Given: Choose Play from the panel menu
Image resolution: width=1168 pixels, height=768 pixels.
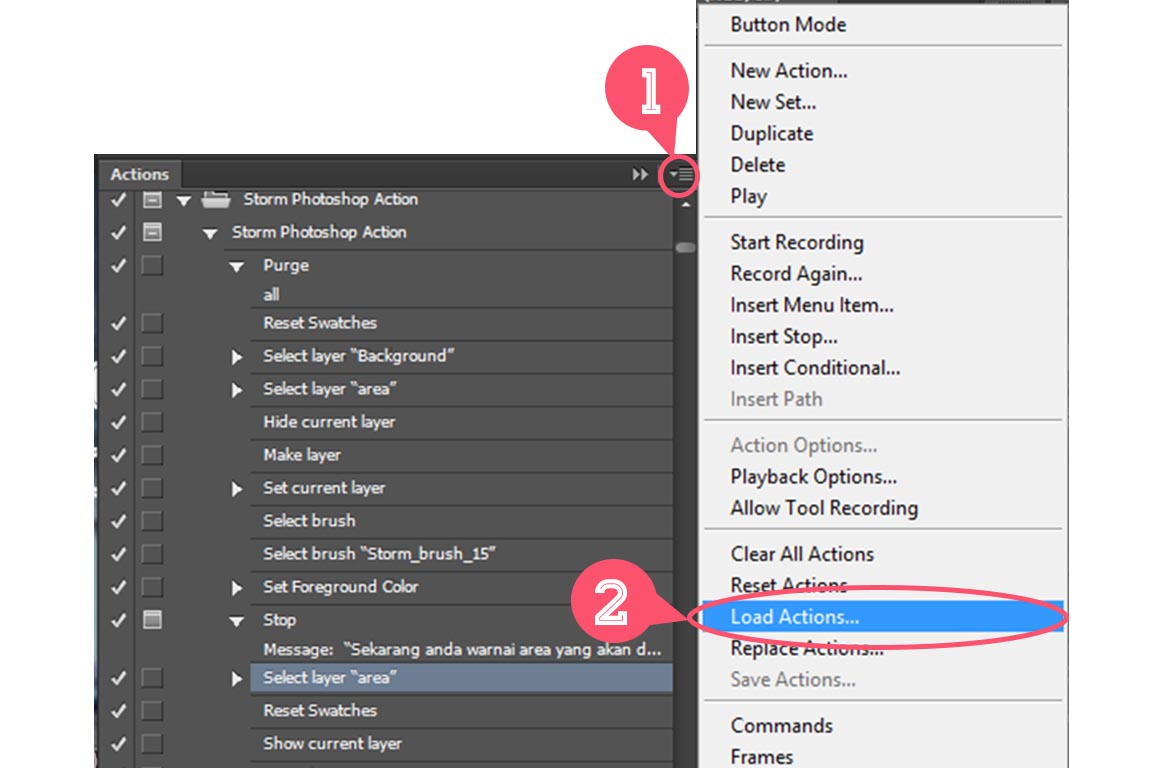Looking at the screenshot, I should pyautogui.click(x=749, y=197).
